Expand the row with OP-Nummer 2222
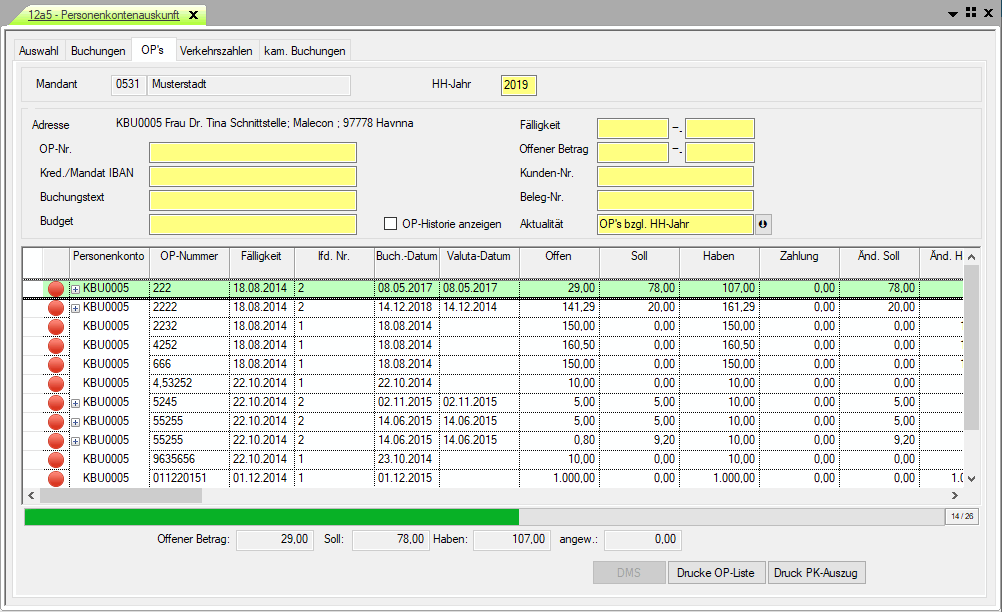Screen dimensions: 1002x612 [x=75, y=308]
